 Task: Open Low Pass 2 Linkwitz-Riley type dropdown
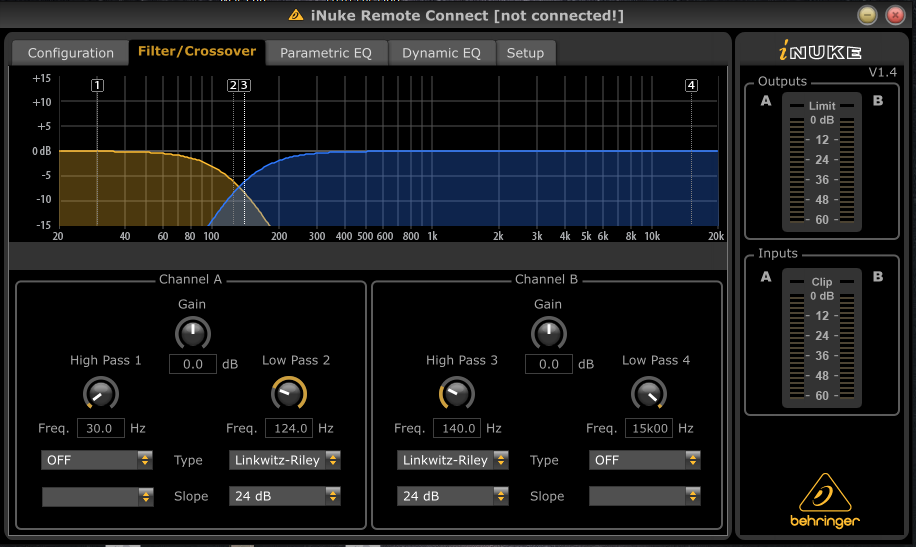285,460
